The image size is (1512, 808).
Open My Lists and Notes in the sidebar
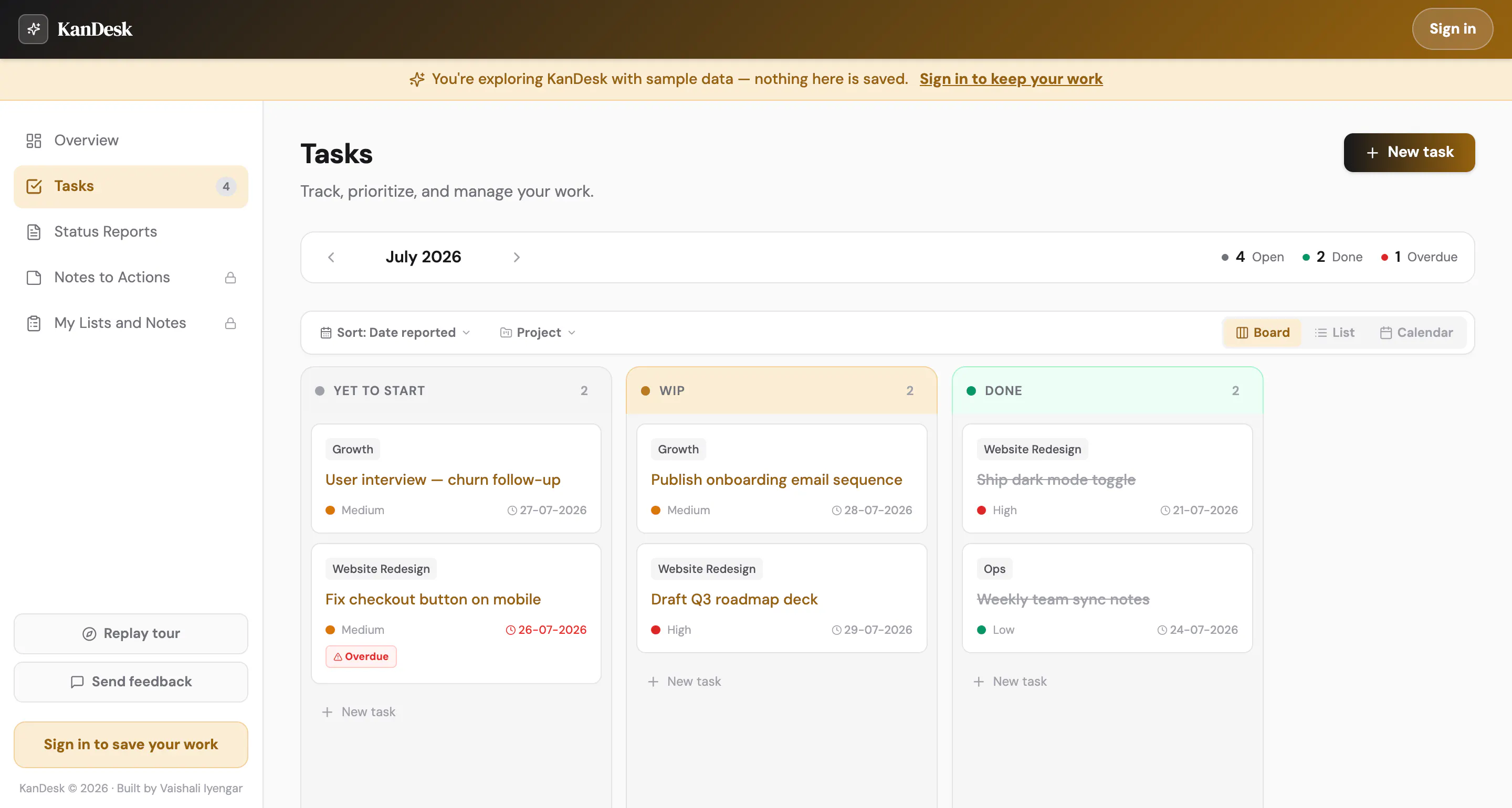pos(131,323)
